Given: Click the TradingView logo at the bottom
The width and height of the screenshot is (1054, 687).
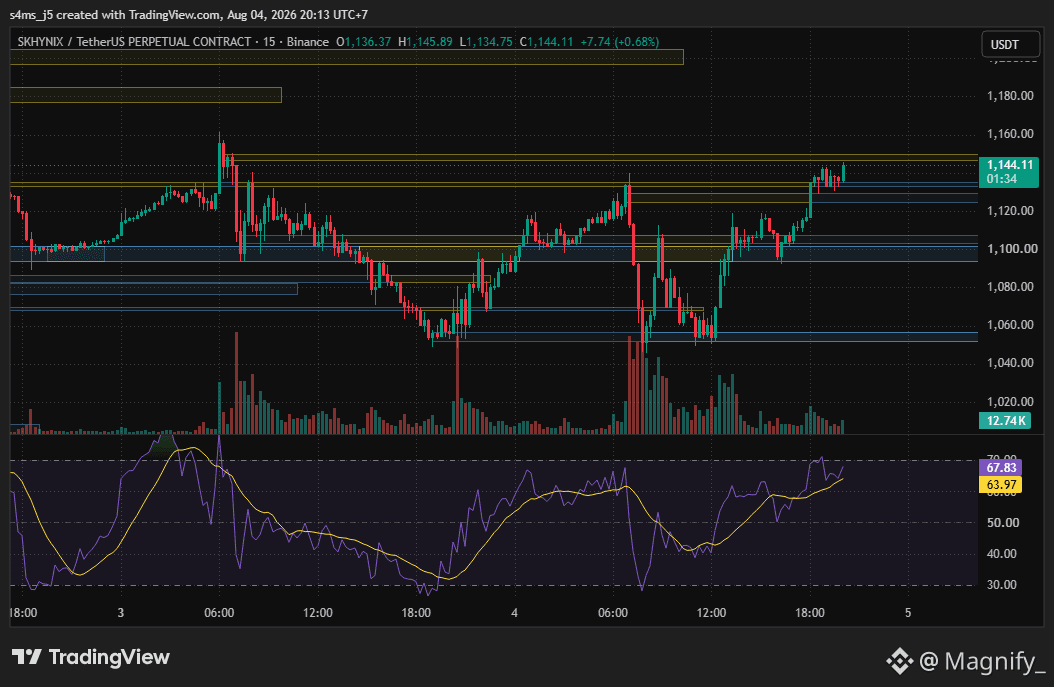Looking at the screenshot, I should click(x=91, y=657).
